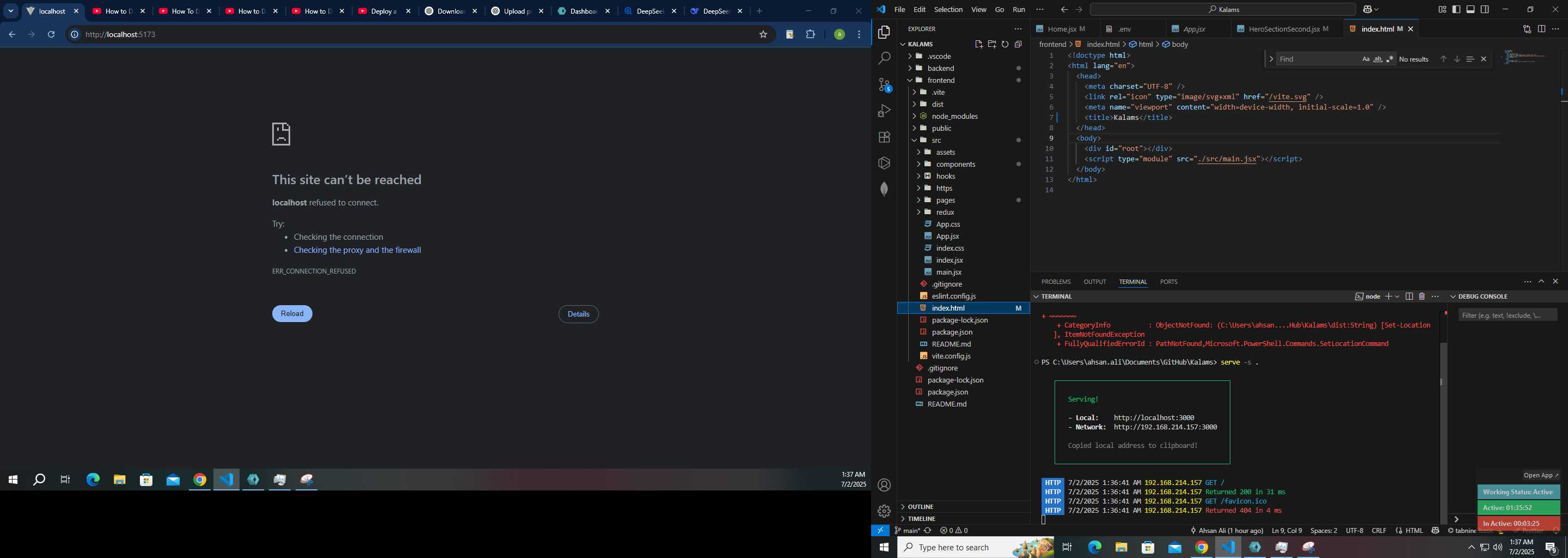
Task: Switch to the PORTS panel tab
Action: [1169, 282]
